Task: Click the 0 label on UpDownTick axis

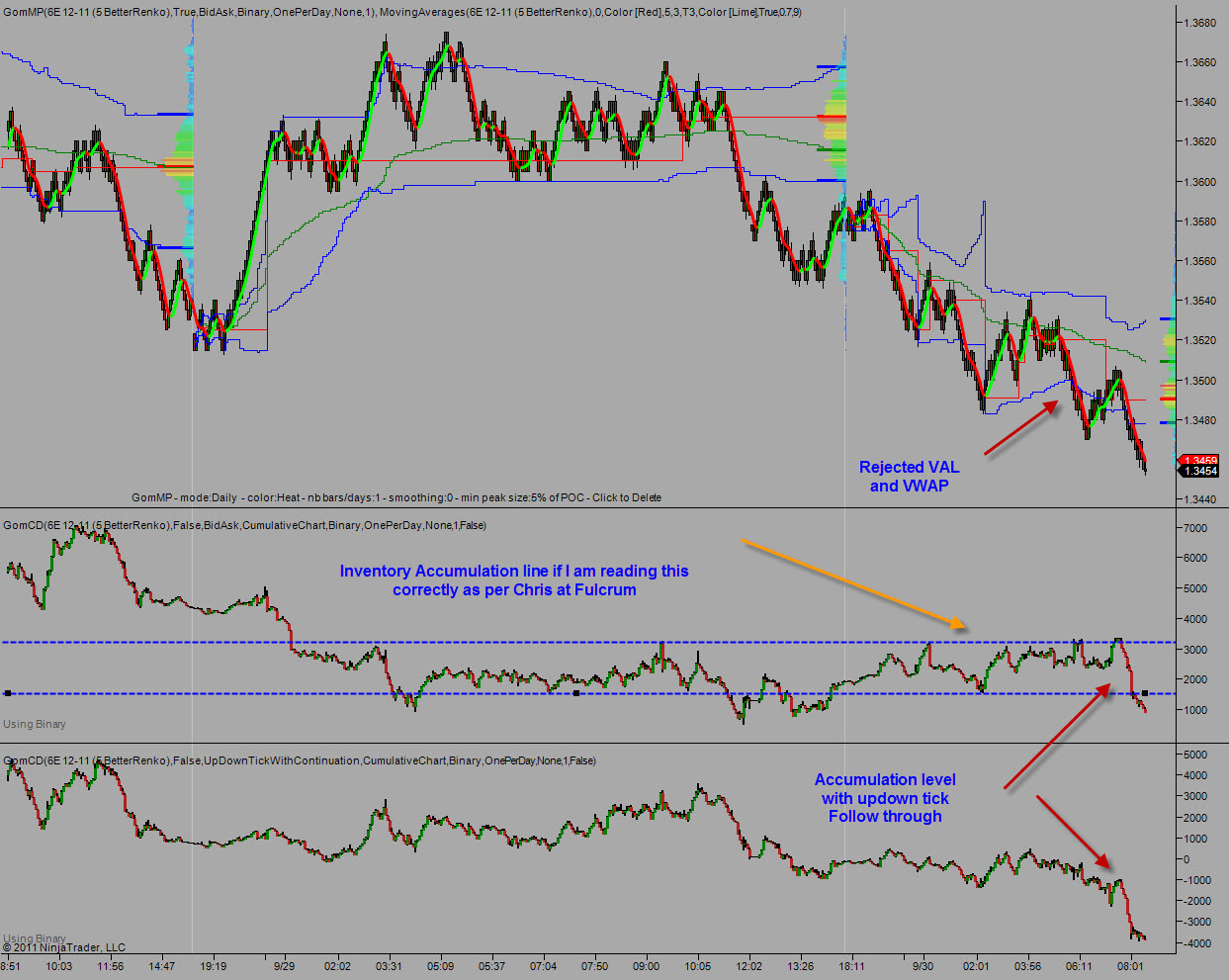Action: (1186, 859)
